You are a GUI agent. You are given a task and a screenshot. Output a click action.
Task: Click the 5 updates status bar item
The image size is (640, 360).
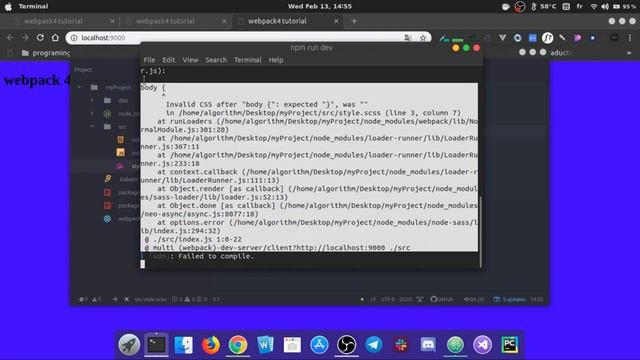click(509, 299)
